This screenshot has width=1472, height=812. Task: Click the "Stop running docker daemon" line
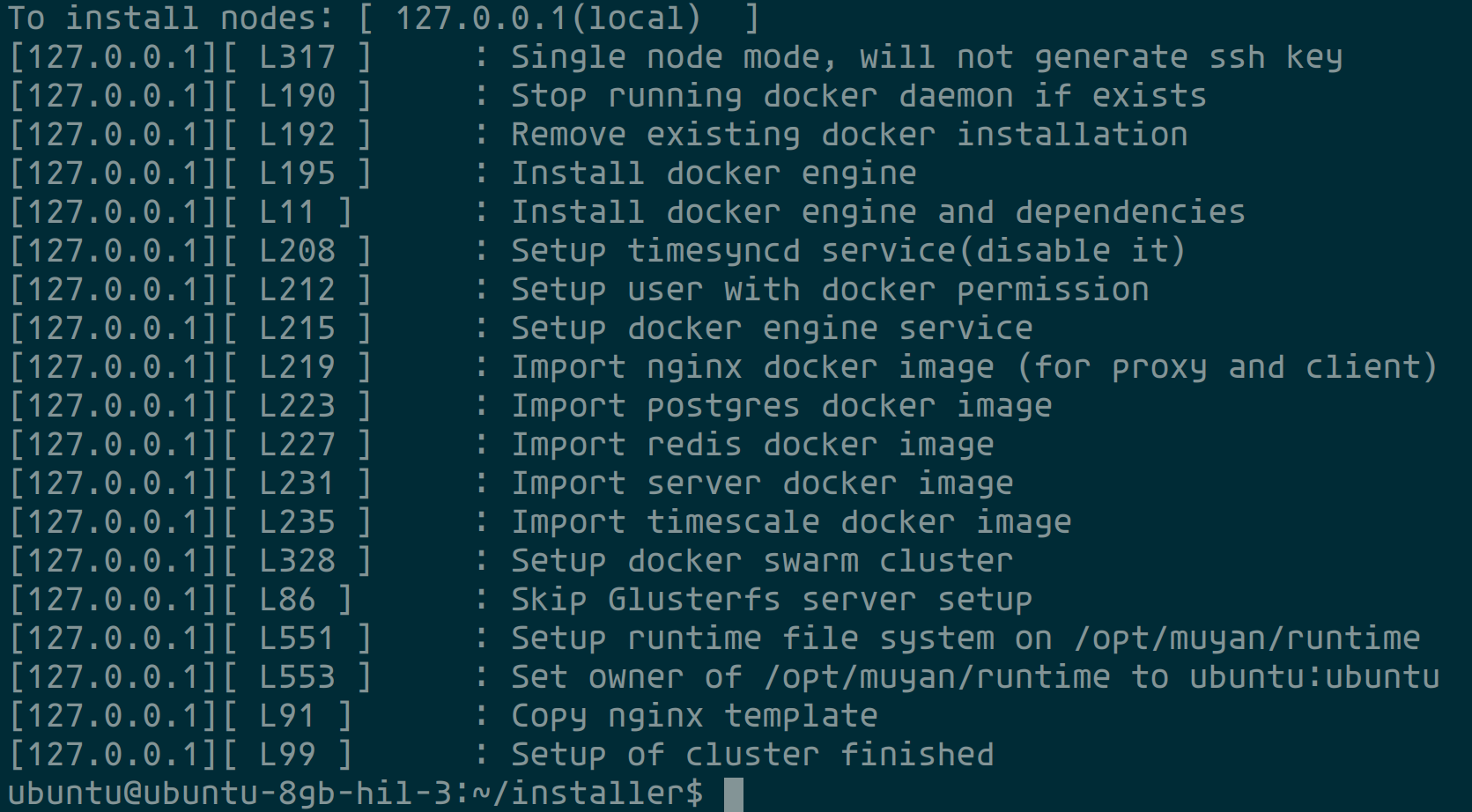(858, 96)
